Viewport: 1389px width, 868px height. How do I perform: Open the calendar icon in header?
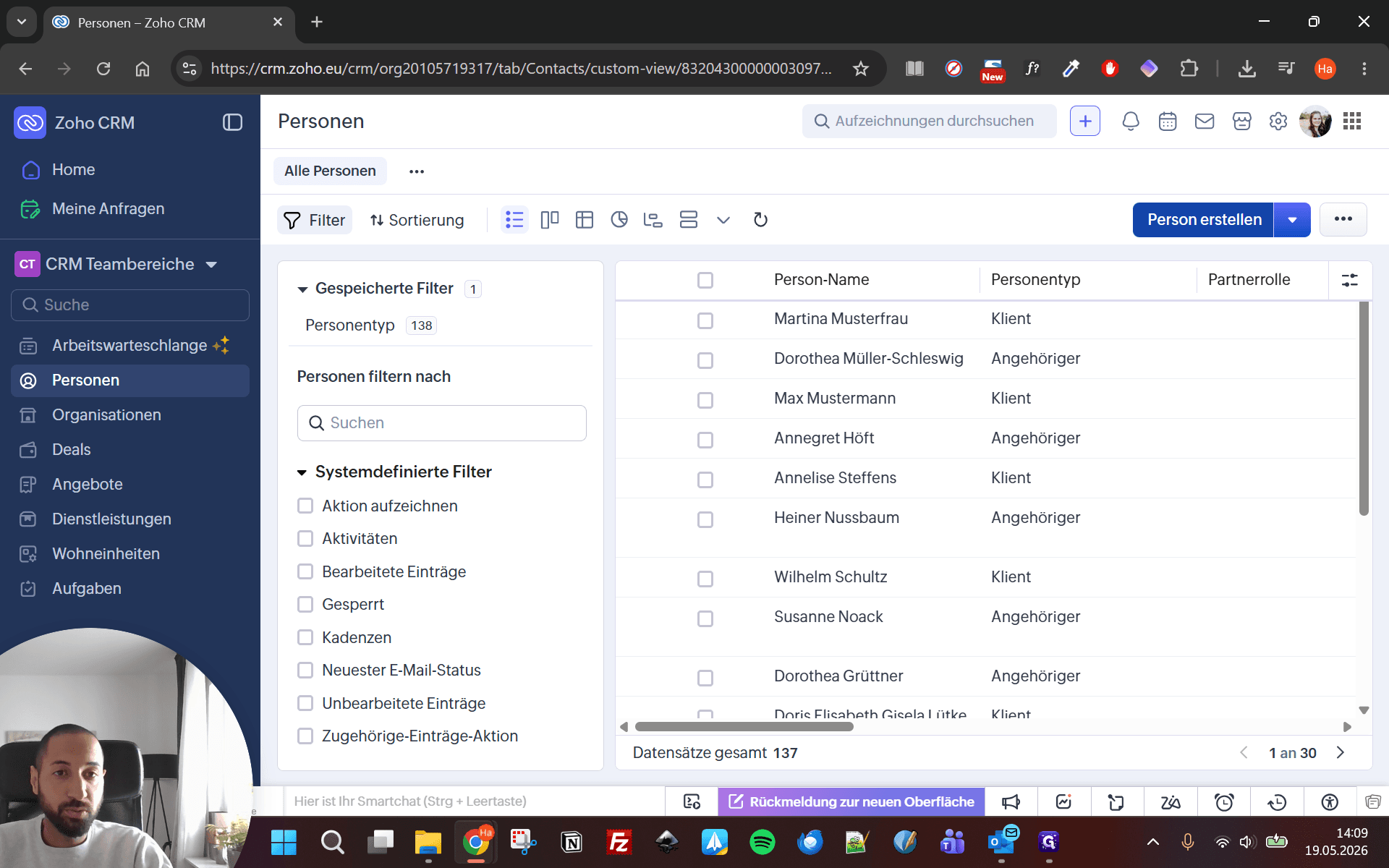pyautogui.click(x=1168, y=122)
